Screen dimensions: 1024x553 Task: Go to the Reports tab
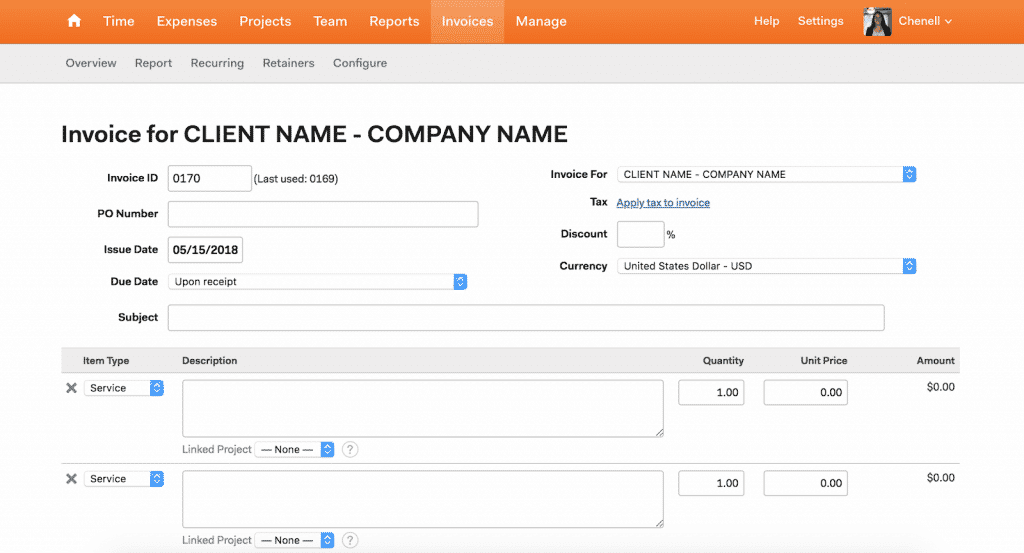pos(393,21)
